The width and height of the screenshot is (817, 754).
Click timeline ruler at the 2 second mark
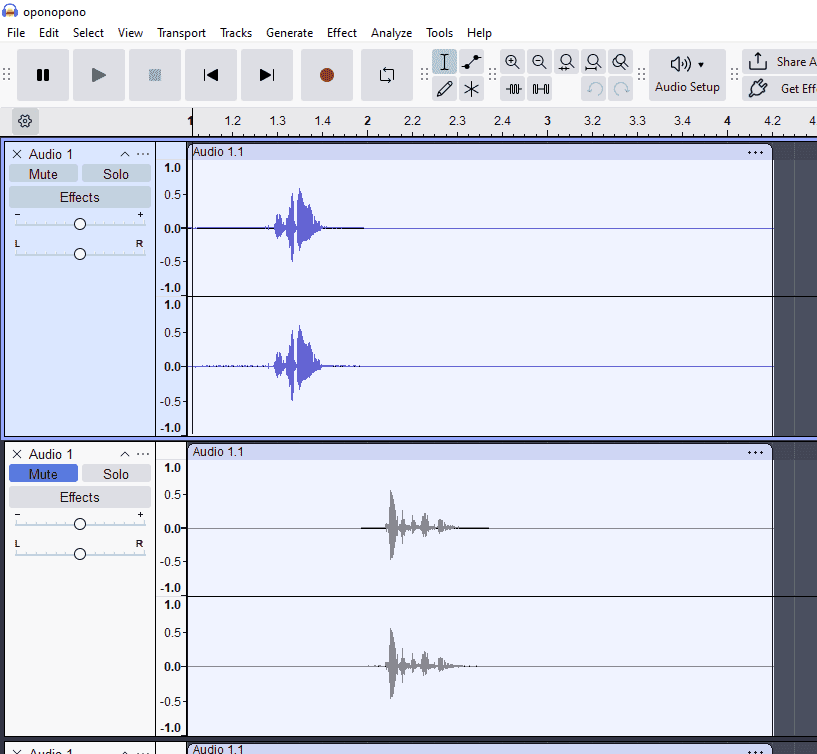[x=367, y=121]
